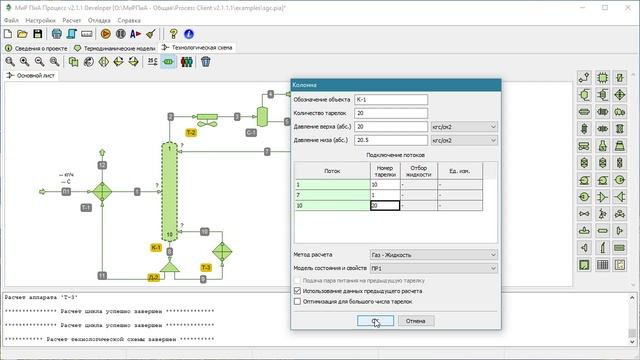Viewport: 640px width, 360px height.
Task: Click stream cell '7' in Поток column
Action: (x=332, y=195)
